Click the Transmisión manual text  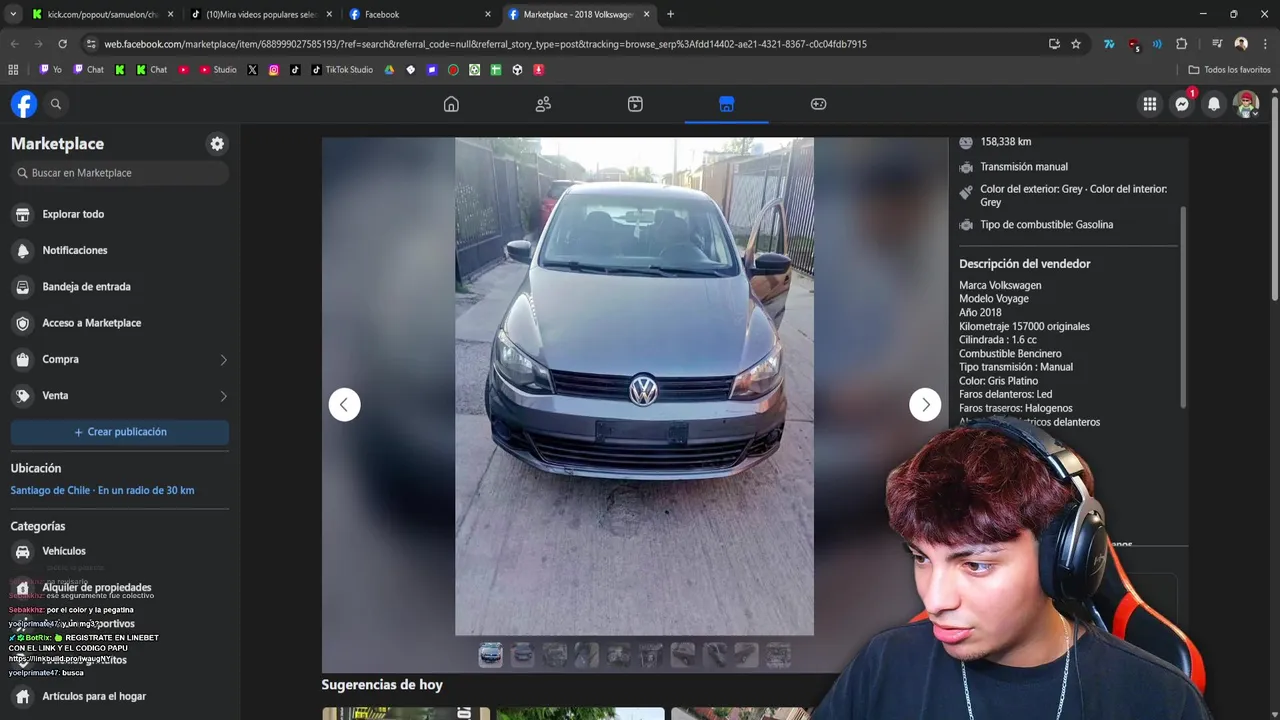click(1024, 167)
